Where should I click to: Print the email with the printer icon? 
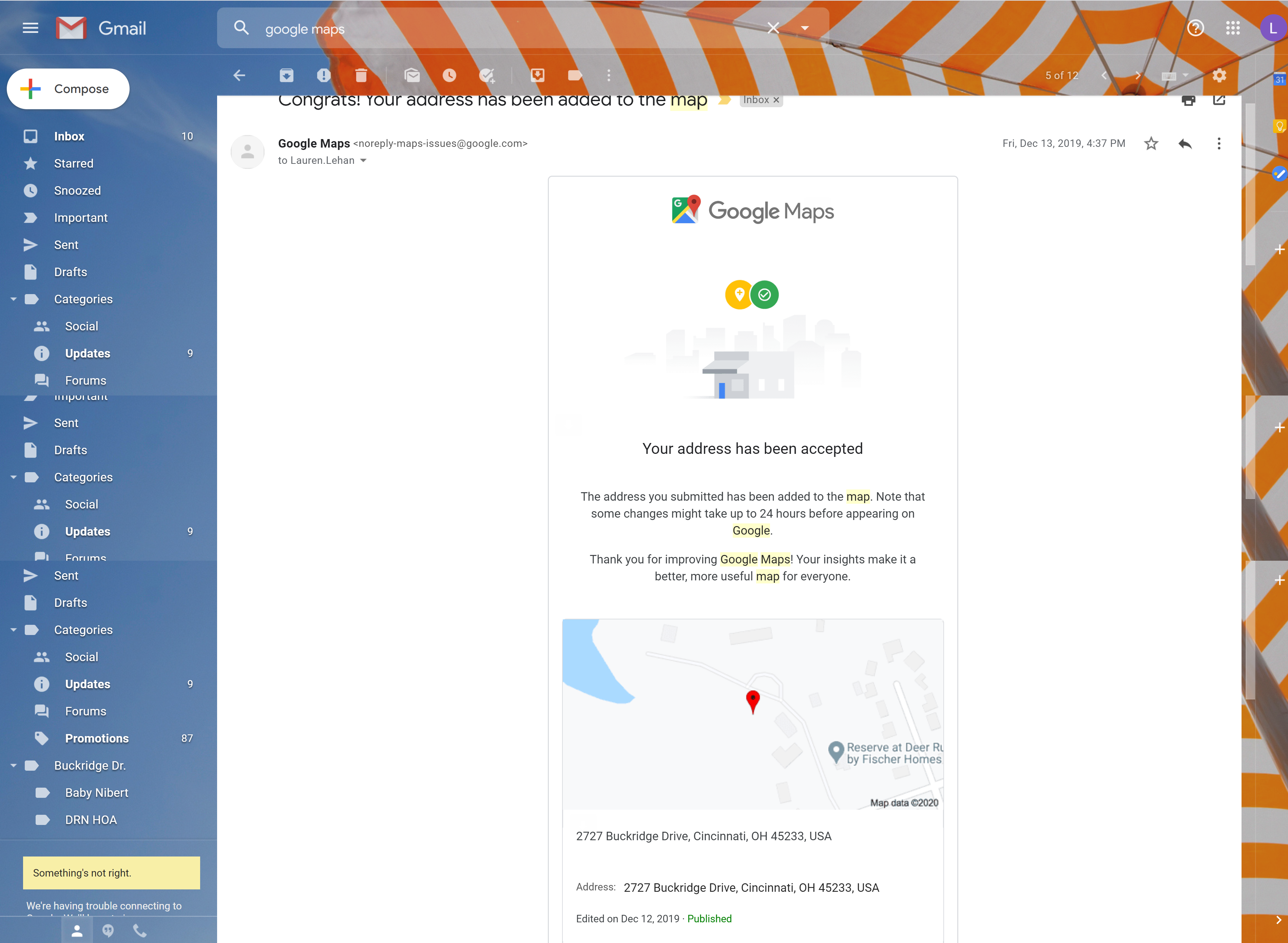tap(1188, 100)
